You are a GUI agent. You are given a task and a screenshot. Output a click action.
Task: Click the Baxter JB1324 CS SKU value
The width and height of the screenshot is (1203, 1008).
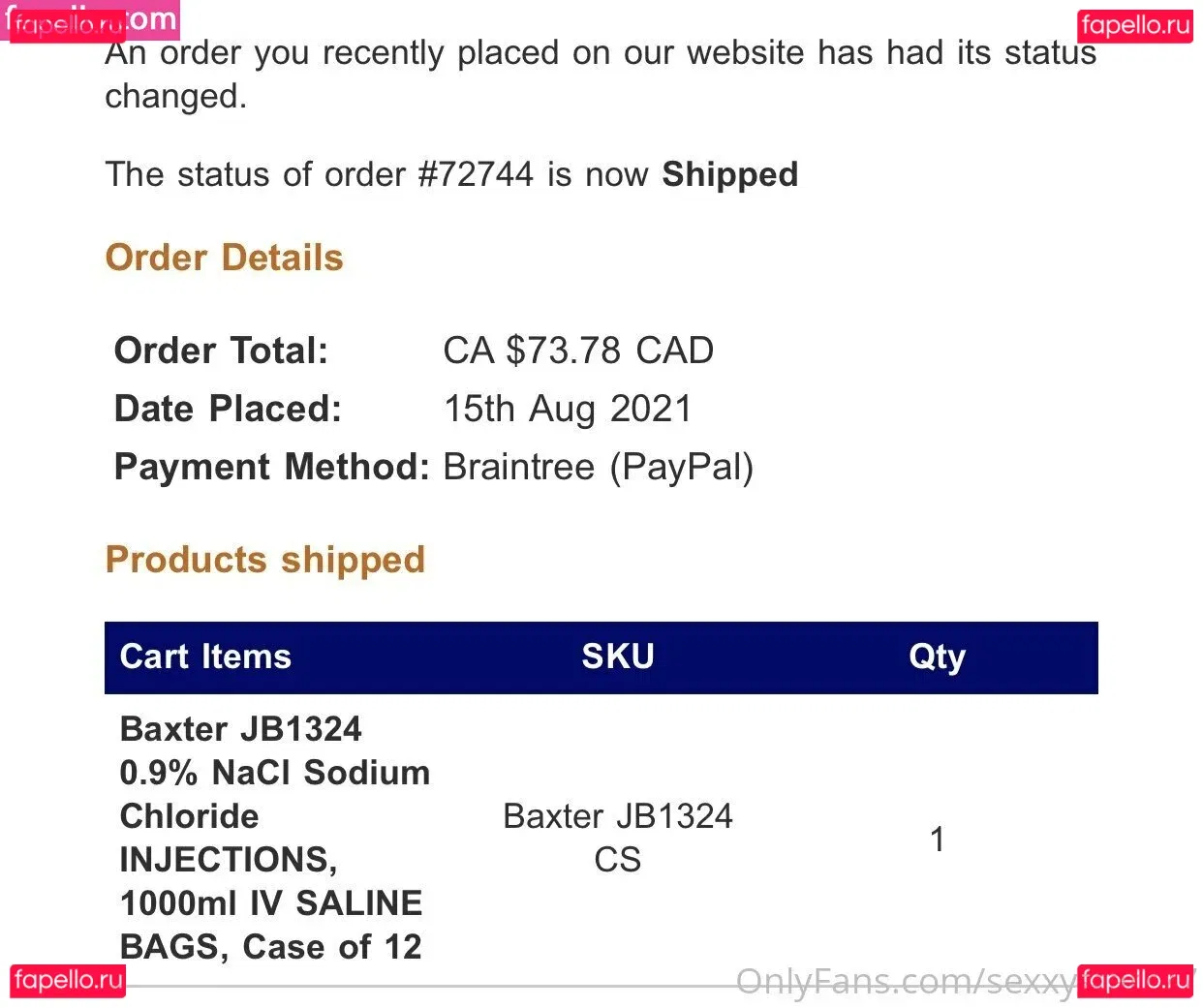coord(618,838)
